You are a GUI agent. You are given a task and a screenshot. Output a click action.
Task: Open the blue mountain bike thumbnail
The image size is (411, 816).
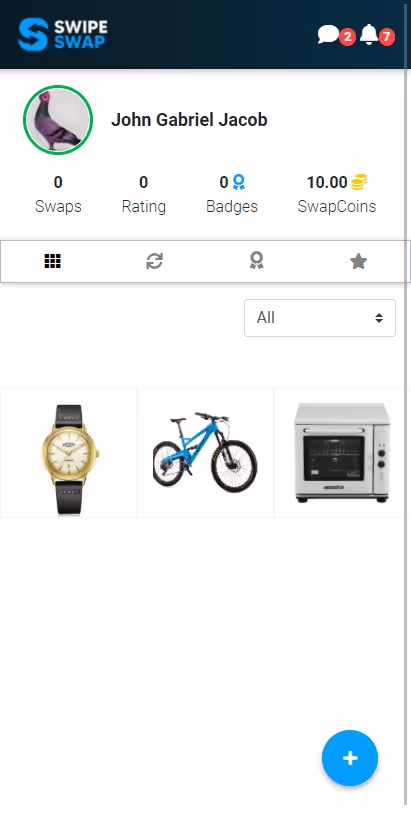tap(206, 453)
